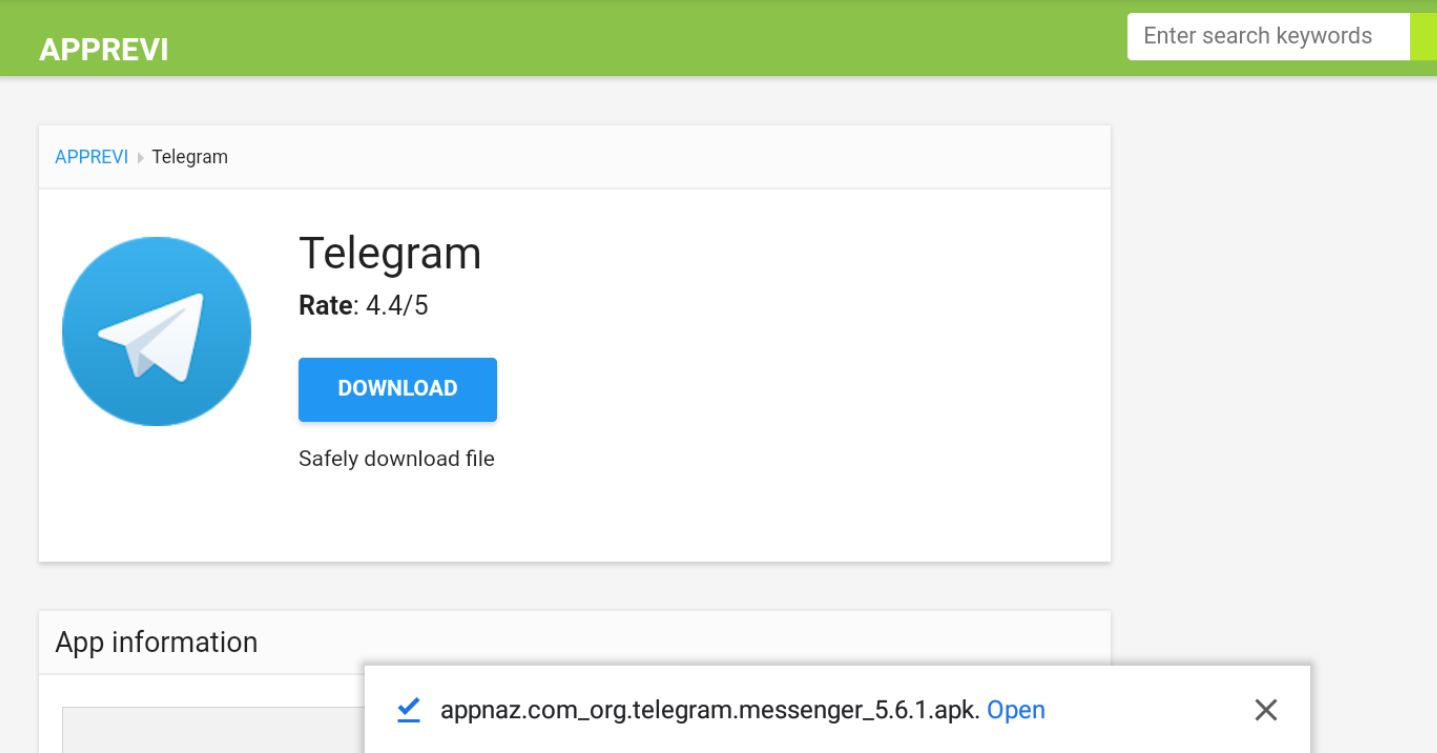
Task: Click the APPREVI site logo in header
Action: [x=104, y=50]
